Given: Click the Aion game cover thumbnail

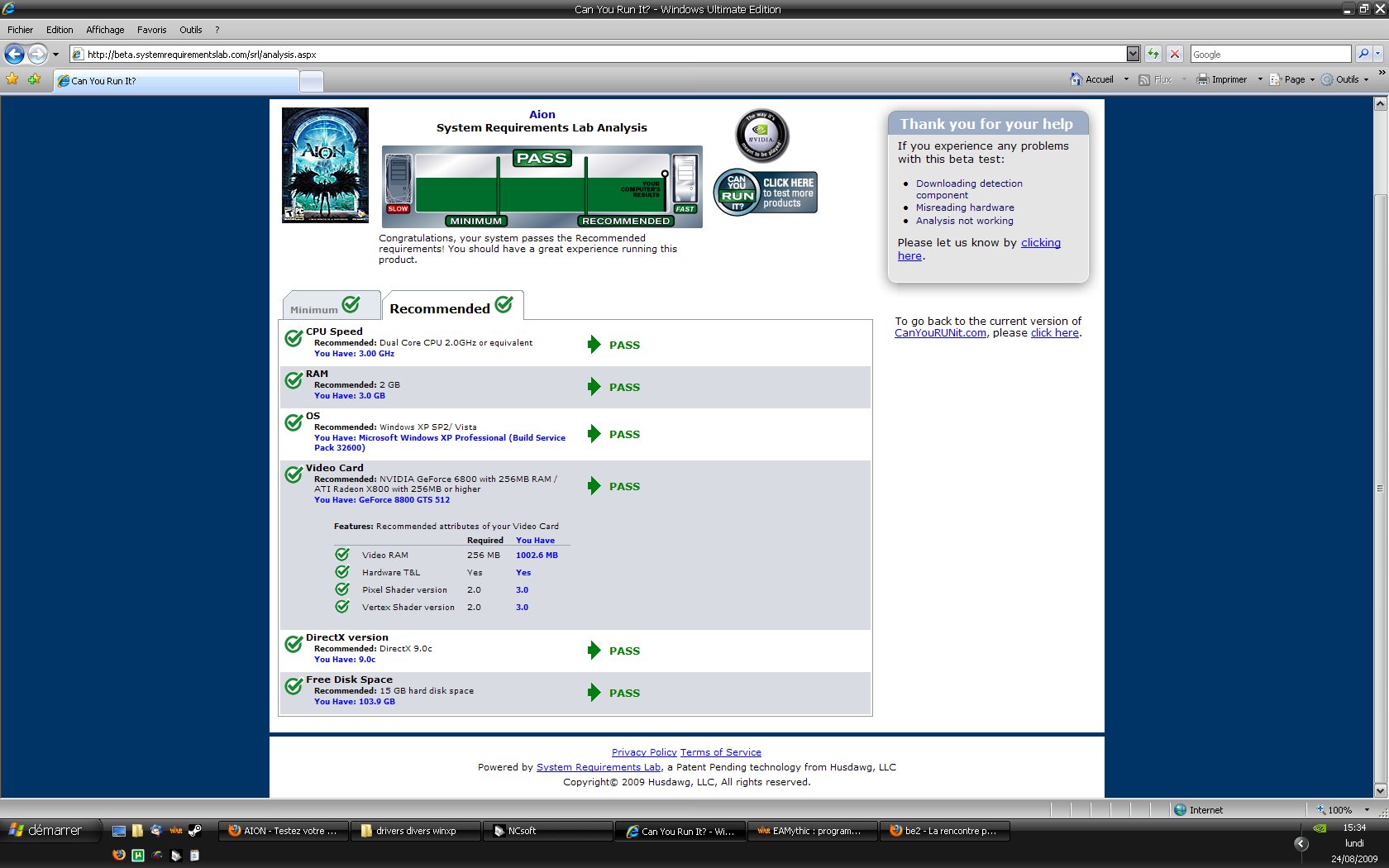Looking at the screenshot, I should (325, 165).
